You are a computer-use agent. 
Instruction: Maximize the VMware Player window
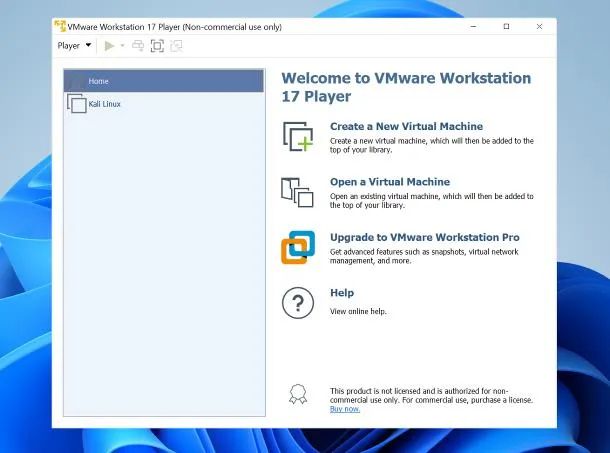click(506, 26)
